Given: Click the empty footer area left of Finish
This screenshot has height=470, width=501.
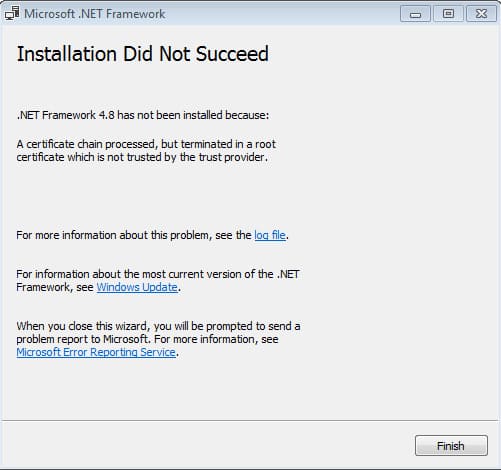Looking at the screenshot, I should pyautogui.click(x=207, y=445).
